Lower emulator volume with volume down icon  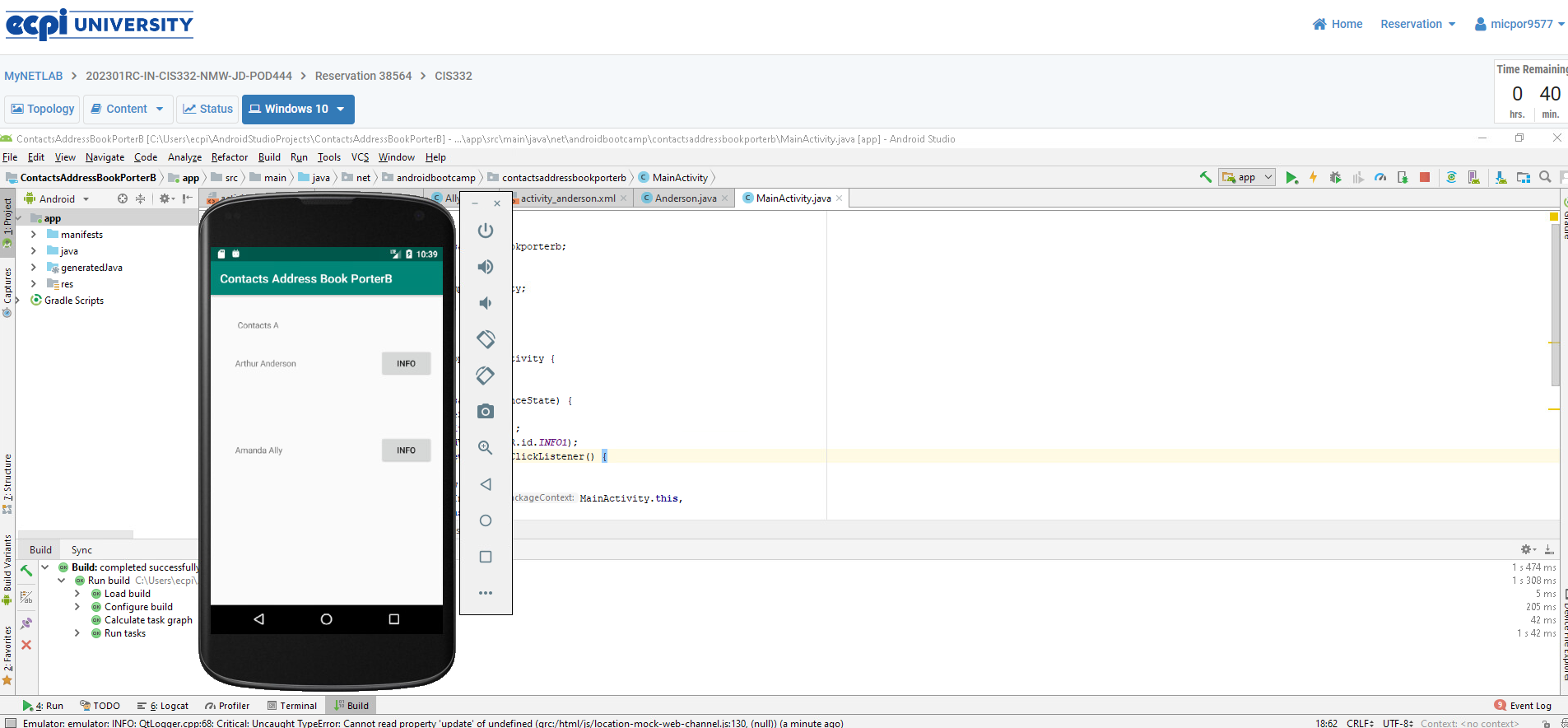(x=486, y=303)
